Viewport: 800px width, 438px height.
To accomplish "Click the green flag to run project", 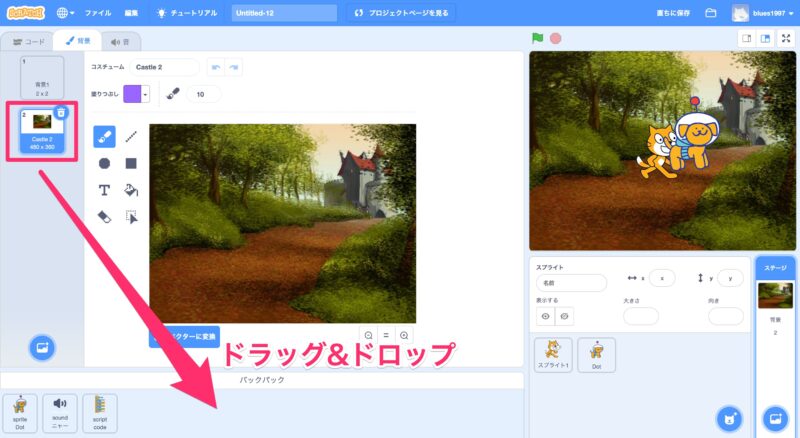I will click(538, 38).
